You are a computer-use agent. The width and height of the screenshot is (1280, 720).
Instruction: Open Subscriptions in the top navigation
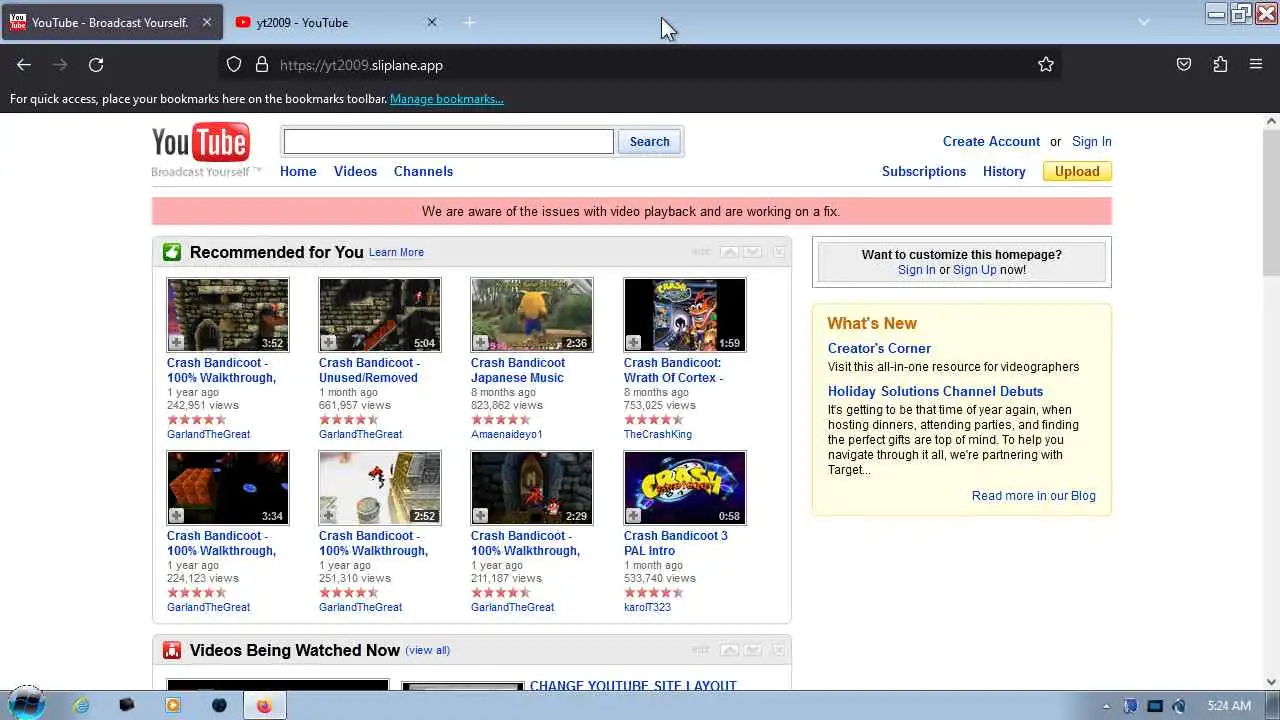924,171
